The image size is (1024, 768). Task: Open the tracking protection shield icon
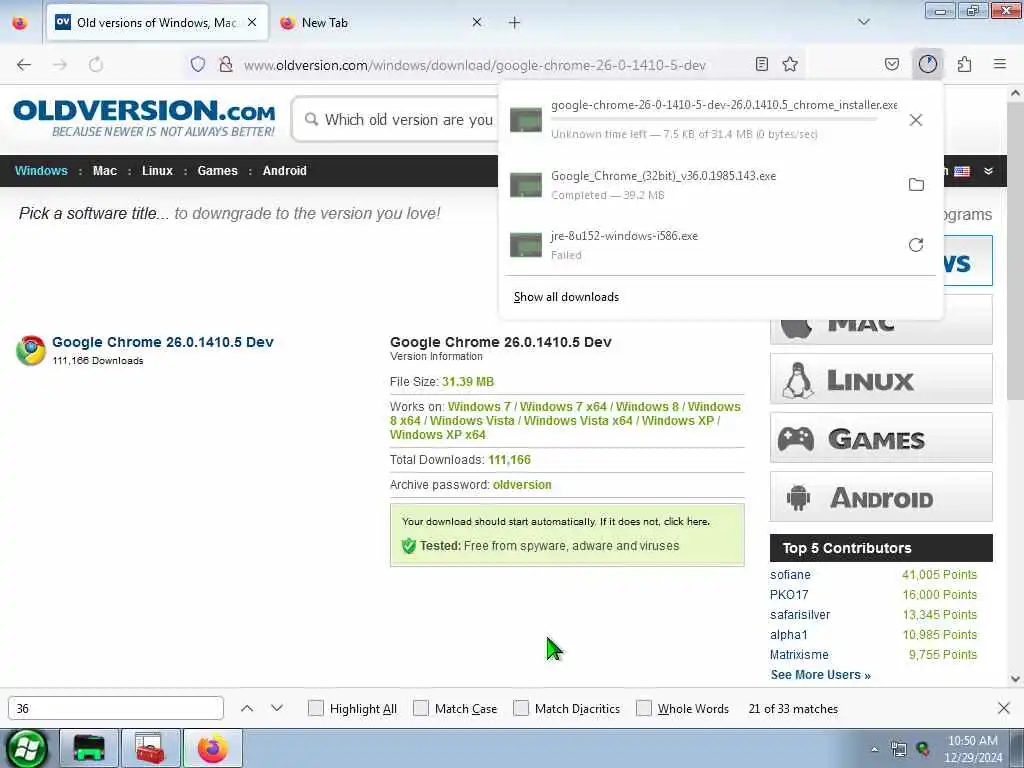tap(198, 64)
